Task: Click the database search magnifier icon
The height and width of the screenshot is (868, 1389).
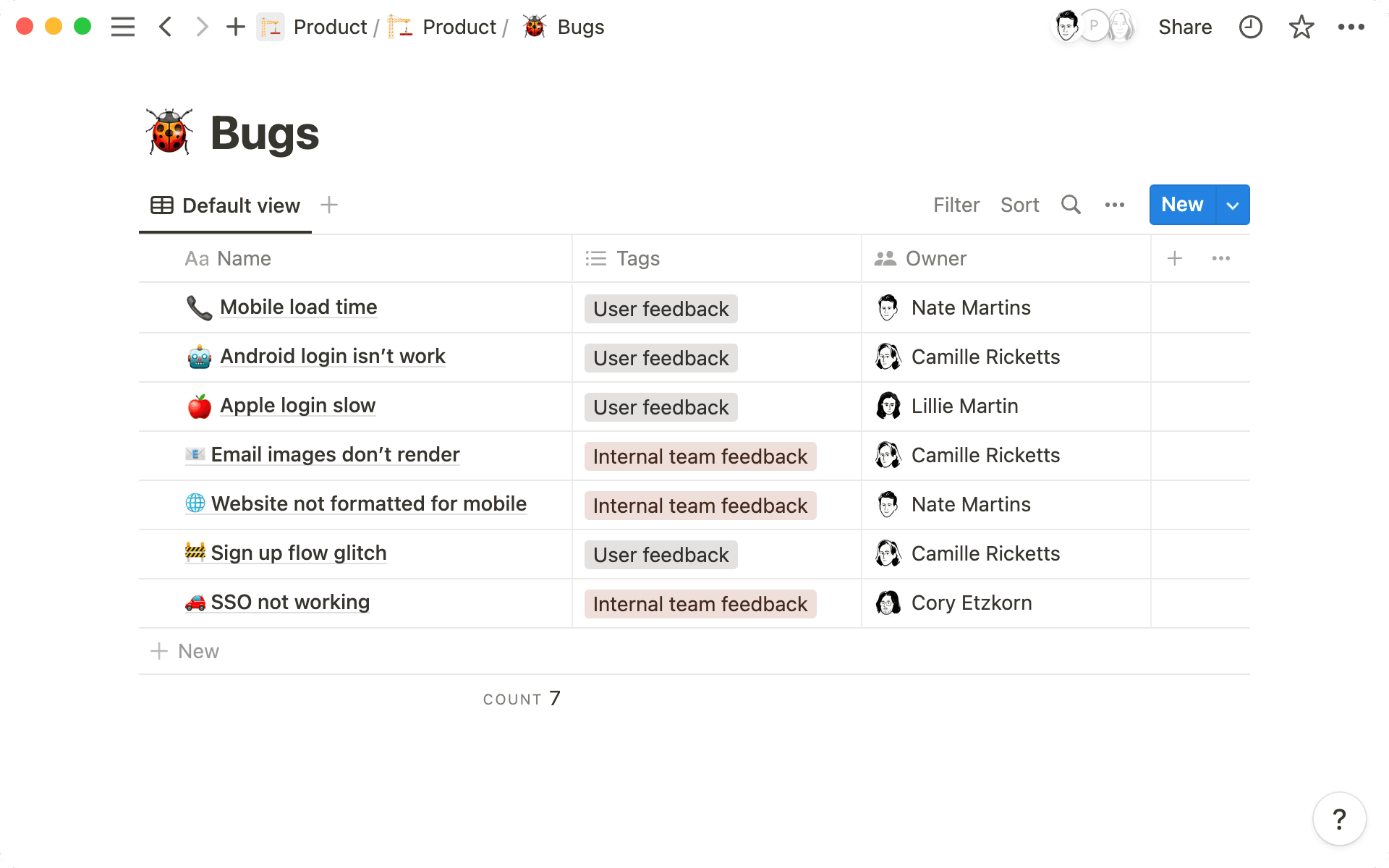Action: (1071, 205)
